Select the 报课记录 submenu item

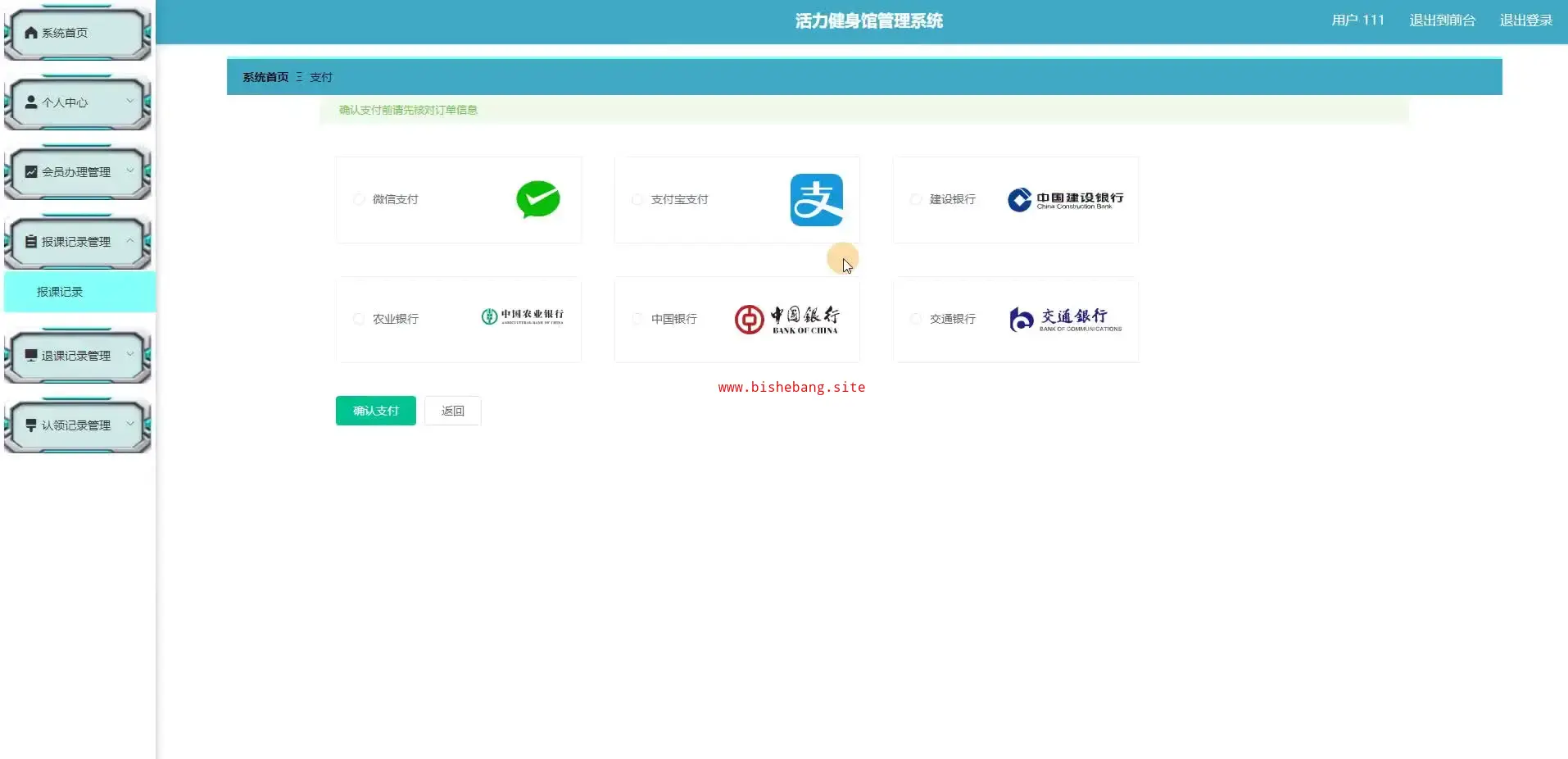(79, 292)
